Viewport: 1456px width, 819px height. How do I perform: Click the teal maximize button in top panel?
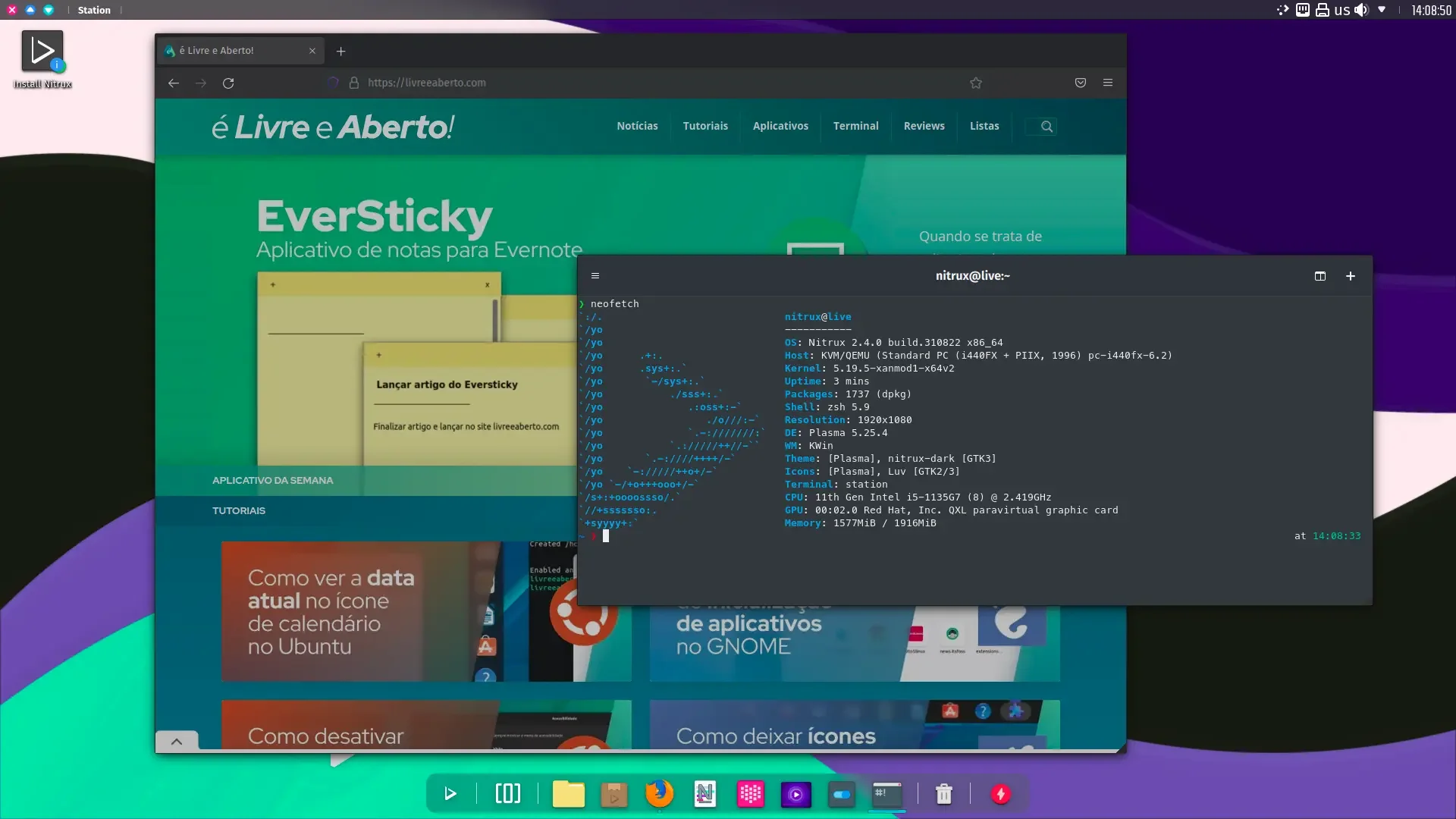coord(49,10)
